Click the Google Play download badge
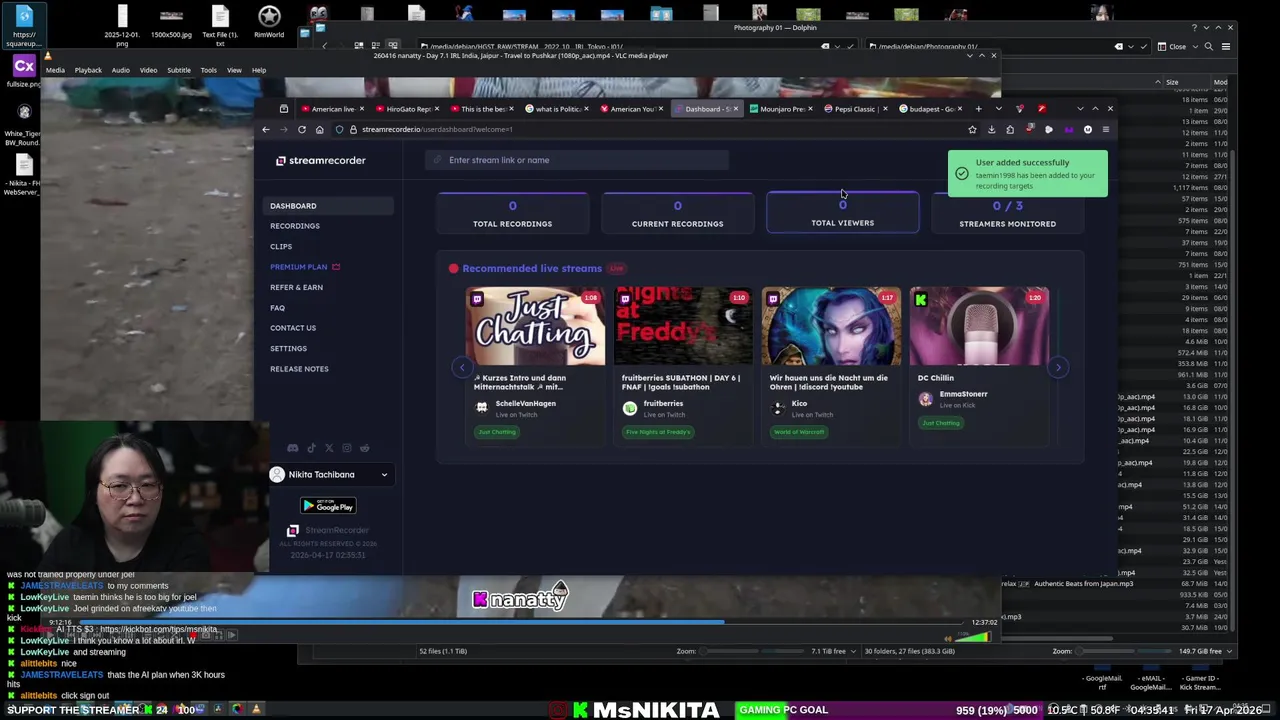Image resolution: width=1280 pixels, height=720 pixels. pos(328,506)
